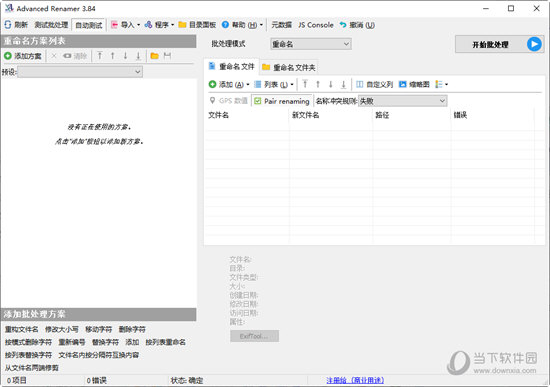550x387 pixels.
Task: Expand the 批处理模式 batch mode dropdown
Action: pos(311,44)
